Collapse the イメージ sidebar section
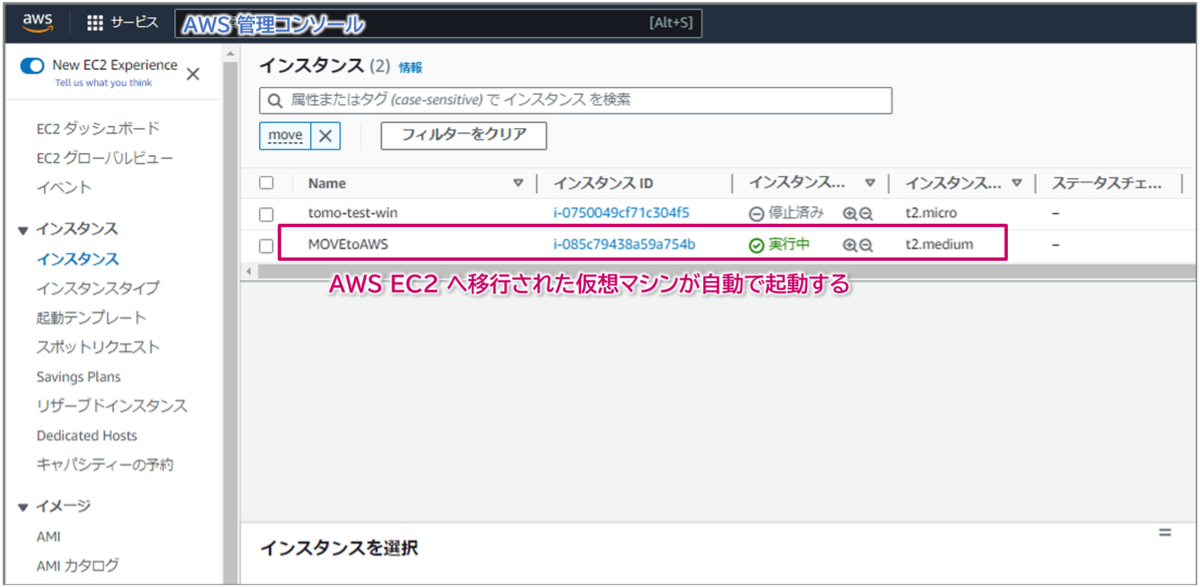 pos(24,507)
